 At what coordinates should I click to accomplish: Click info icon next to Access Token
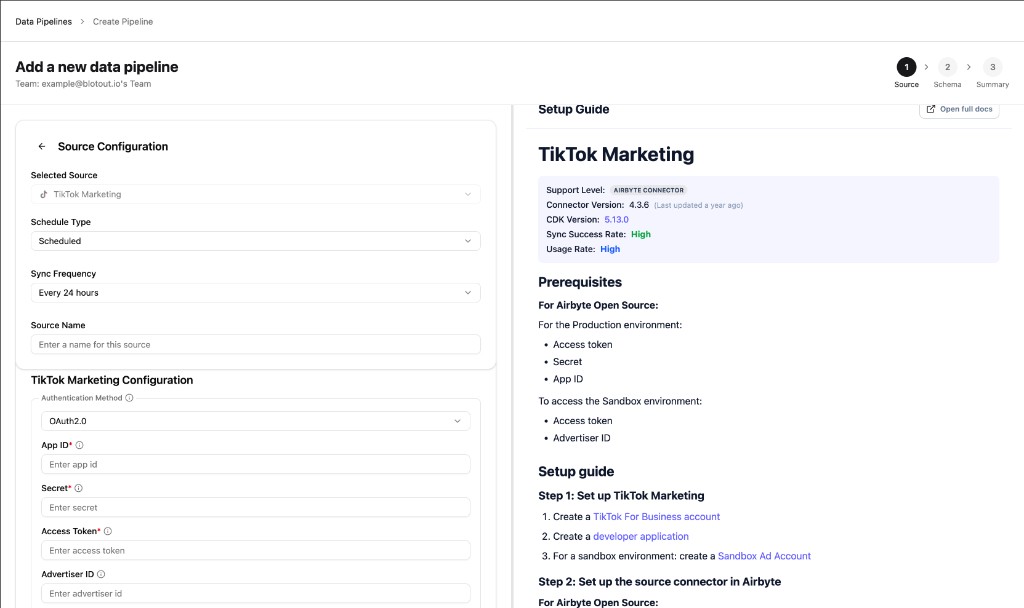point(108,532)
